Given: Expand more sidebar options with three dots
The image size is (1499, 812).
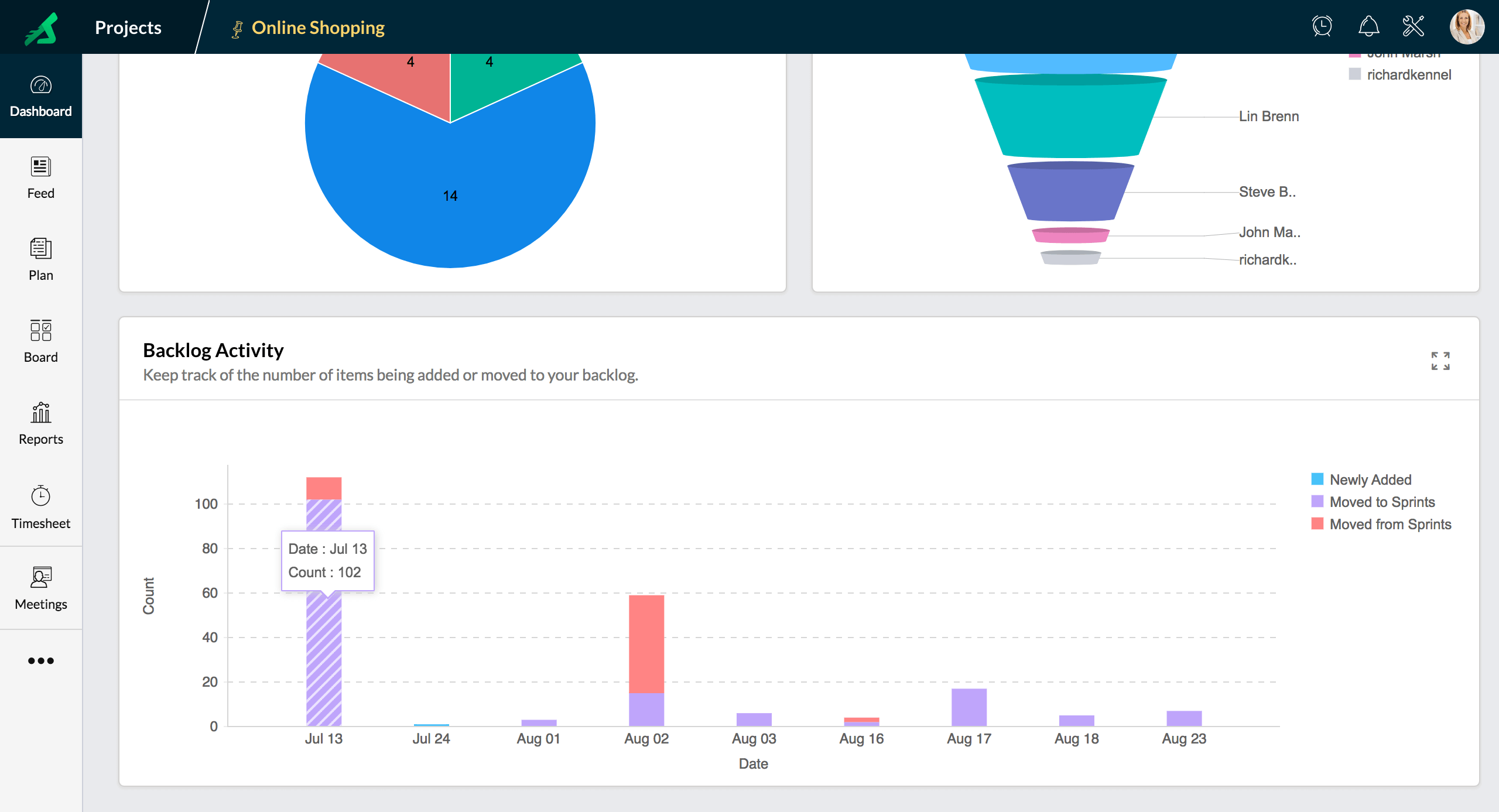Looking at the screenshot, I should 40,661.
